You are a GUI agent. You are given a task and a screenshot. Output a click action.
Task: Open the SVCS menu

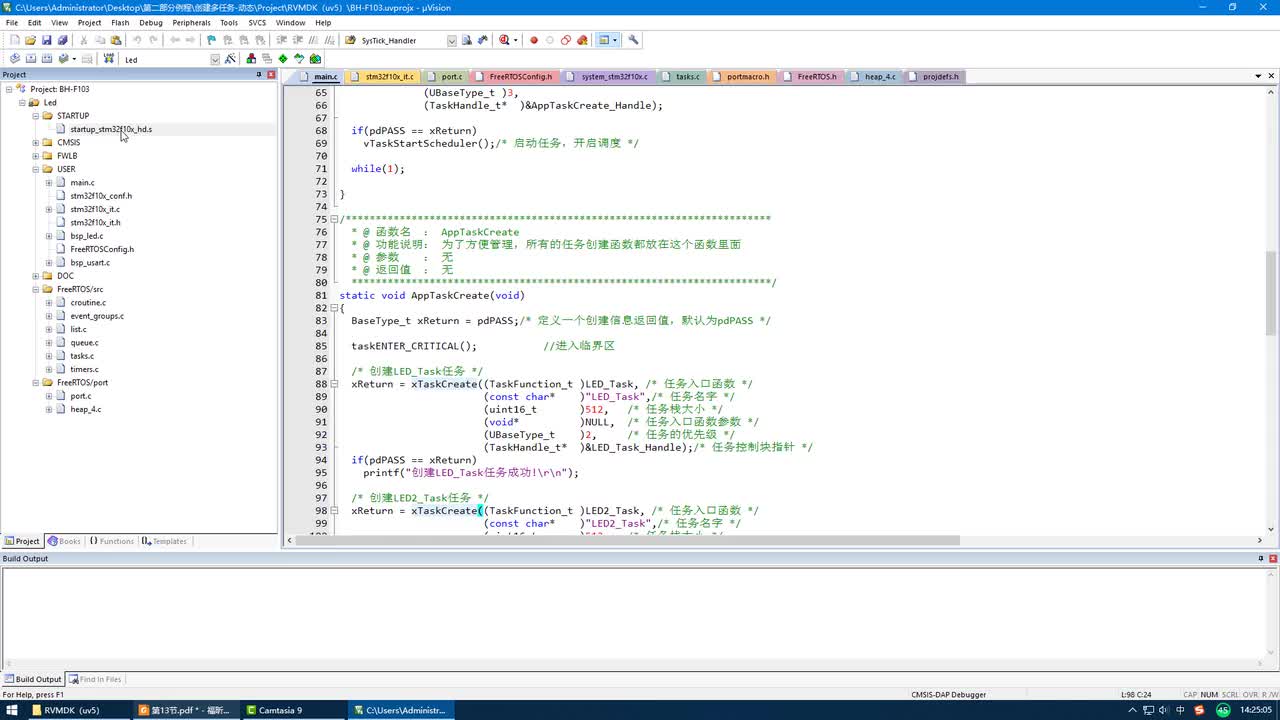tap(257, 22)
